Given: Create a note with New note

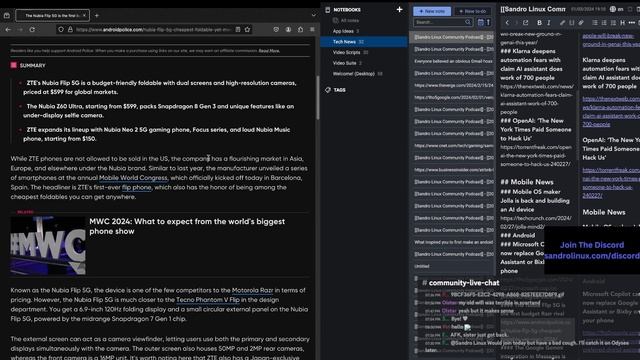Looking at the screenshot, I should tap(432, 11).
